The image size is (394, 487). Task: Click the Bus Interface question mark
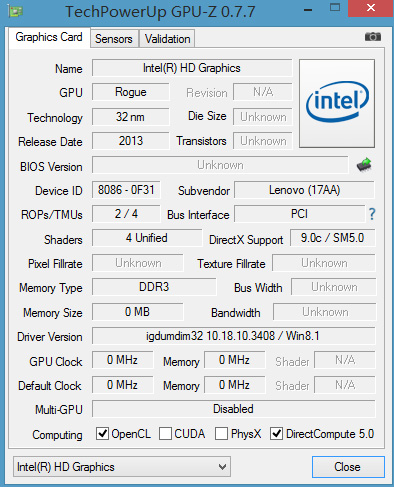[x=372, y=214]
